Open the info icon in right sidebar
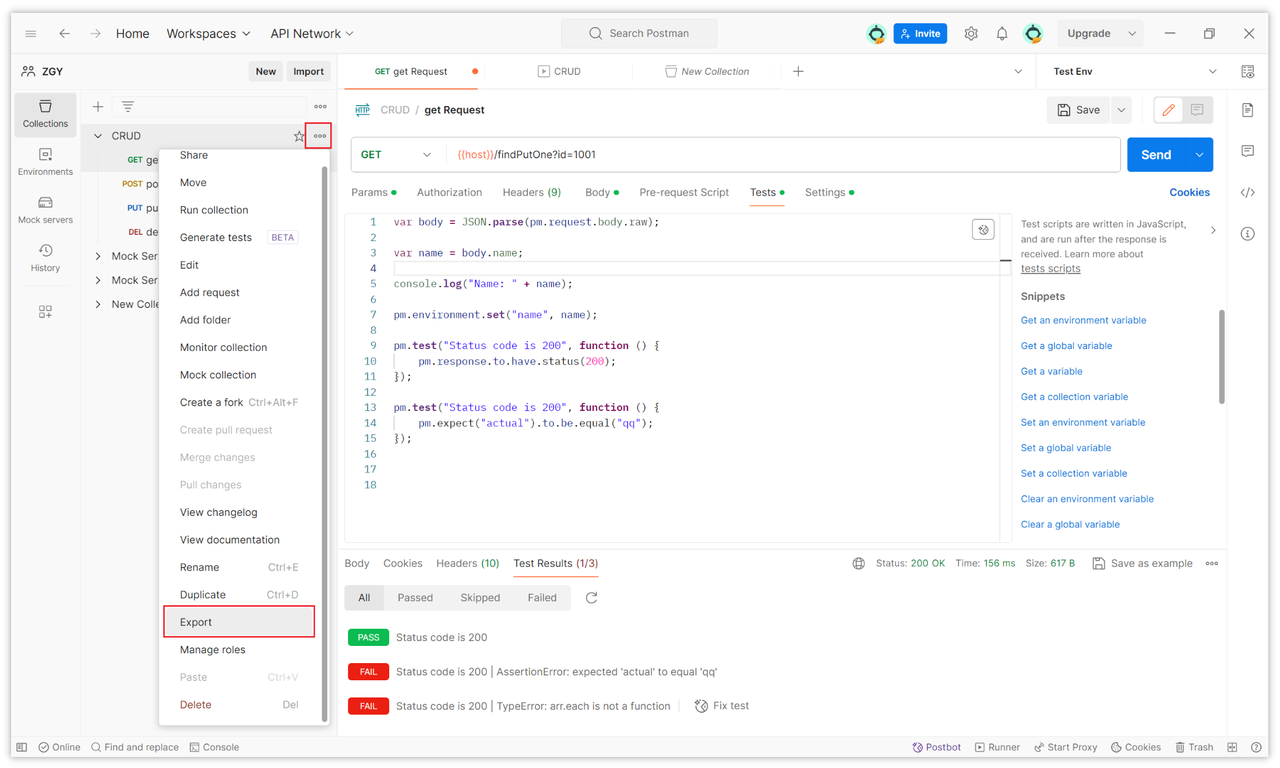 click(x=1248, y=234)
